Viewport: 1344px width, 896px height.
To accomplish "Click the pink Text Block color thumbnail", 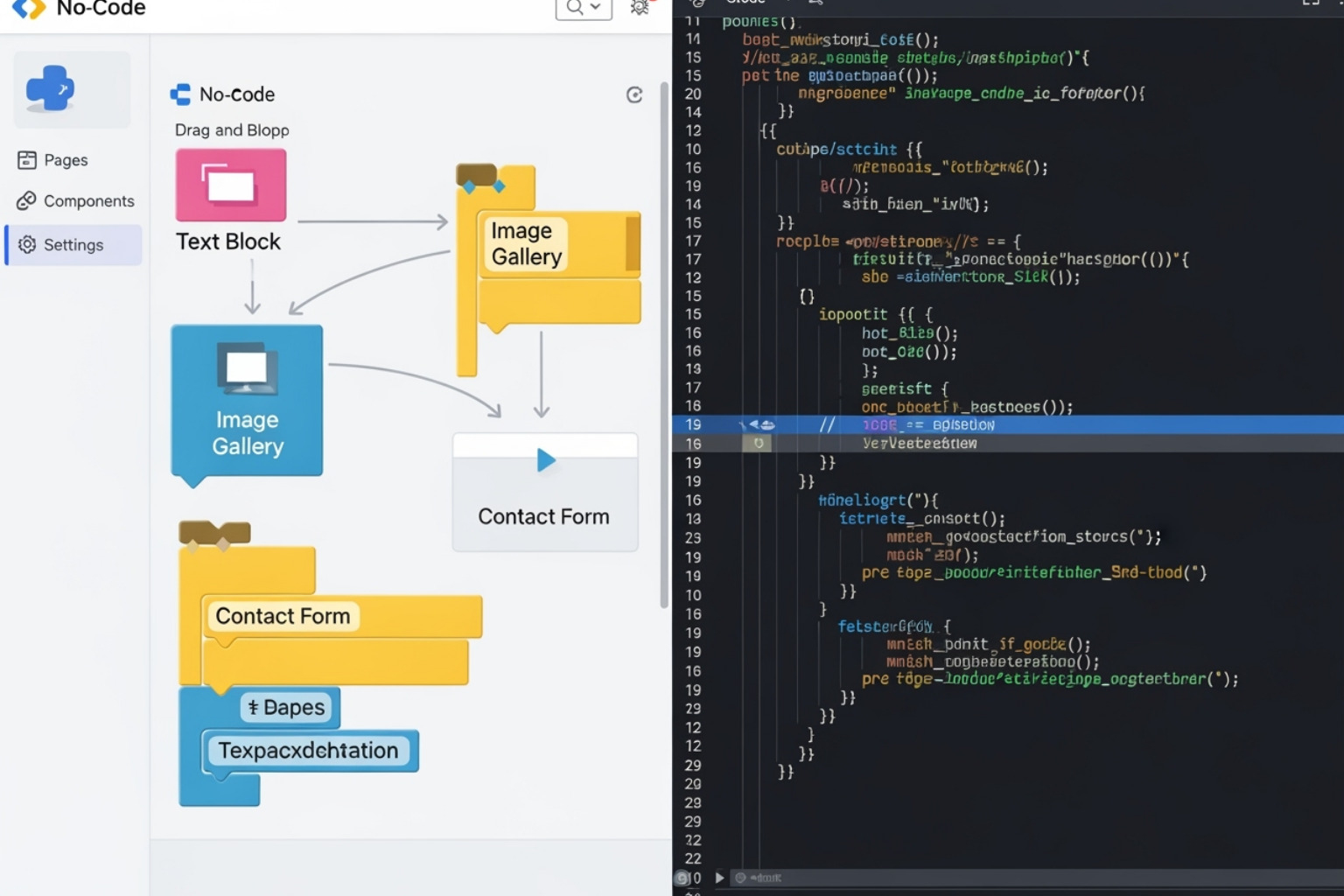I will [x=229, y=185].
